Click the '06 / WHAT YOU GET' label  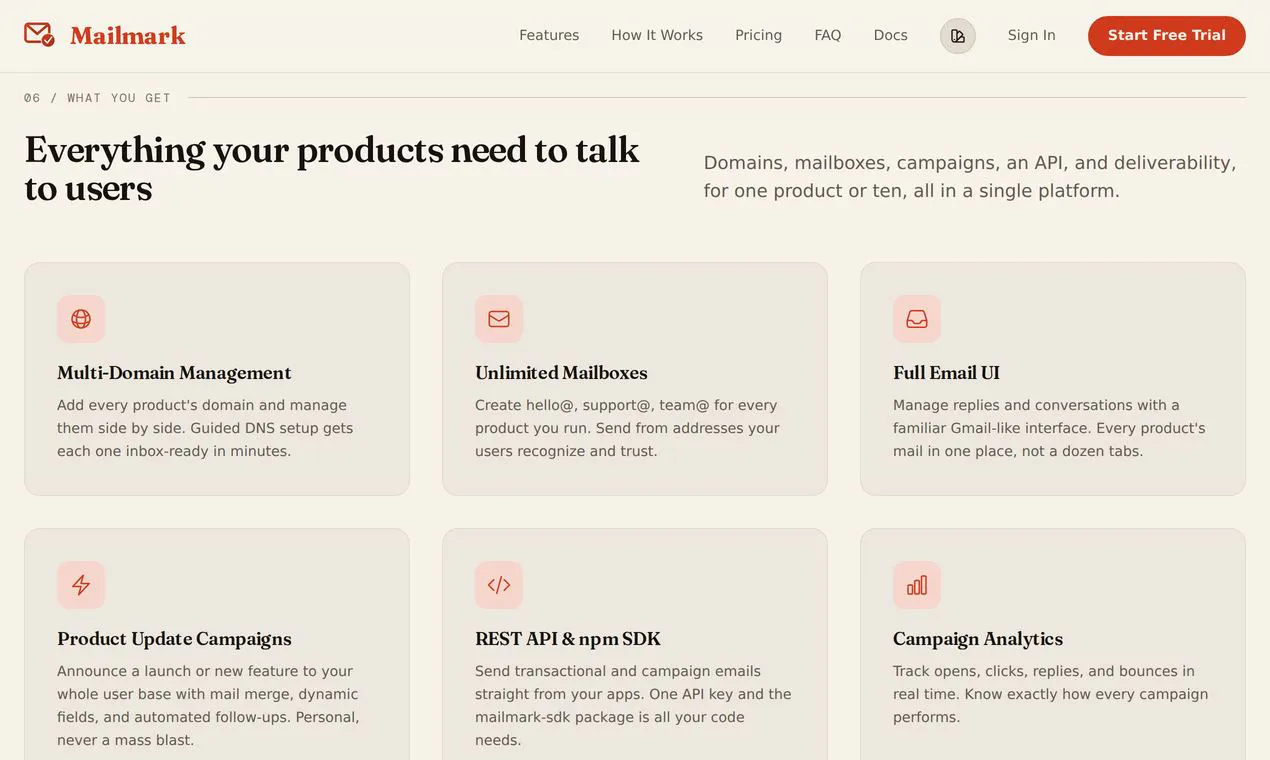(x=98, y=98)
